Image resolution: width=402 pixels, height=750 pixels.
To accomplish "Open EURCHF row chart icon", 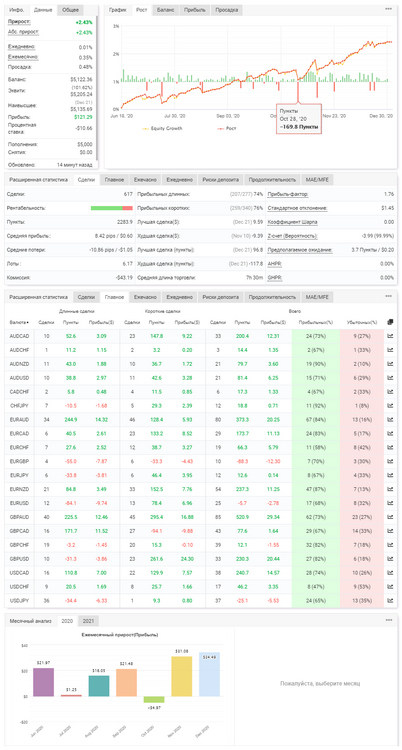I will pyautogui.click(x=390, y=447).
